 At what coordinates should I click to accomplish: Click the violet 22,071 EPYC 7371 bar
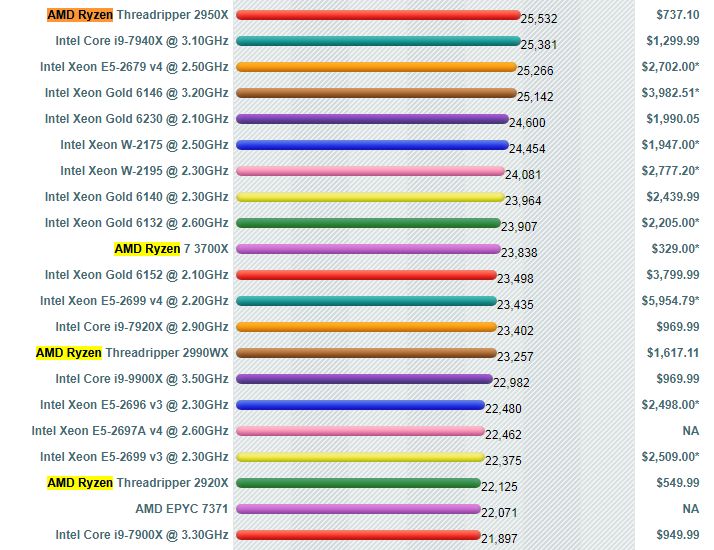pos(358,509)
